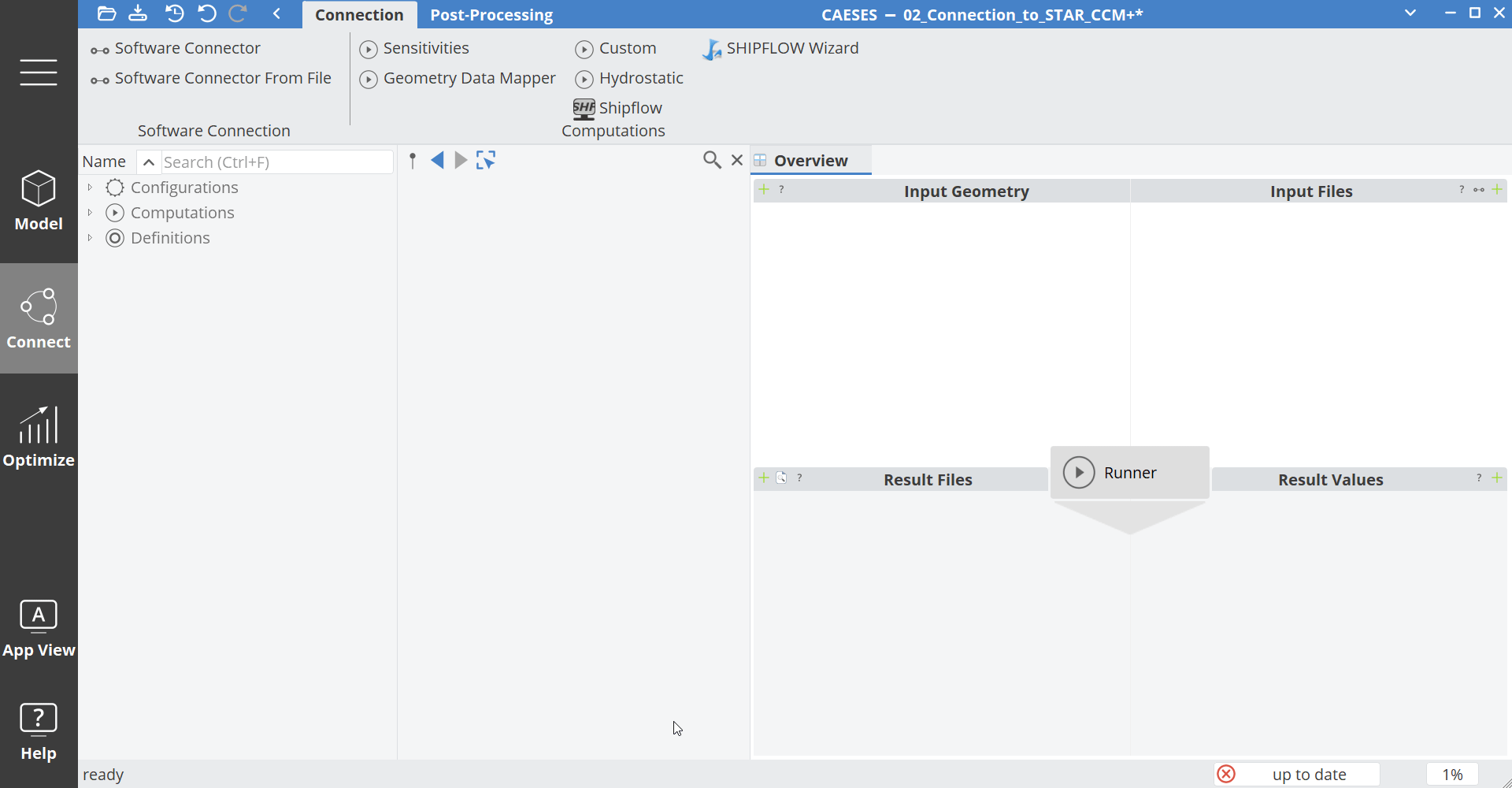Viewport: 1512px width, 788px height.
Task: Expand the Computations tree node
Action: 90,213
